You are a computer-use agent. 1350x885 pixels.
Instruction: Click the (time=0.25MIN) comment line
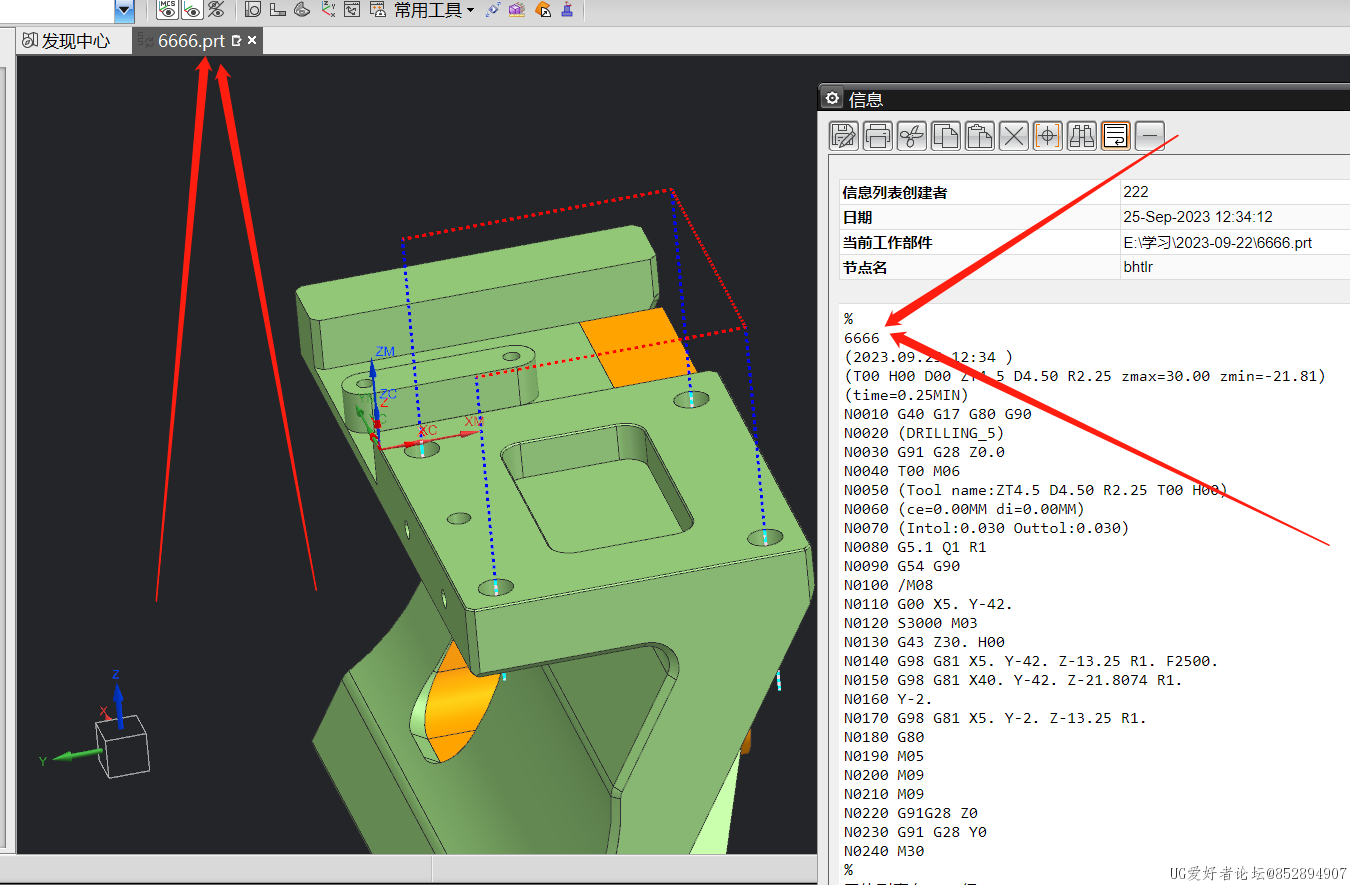click(906, 395)
